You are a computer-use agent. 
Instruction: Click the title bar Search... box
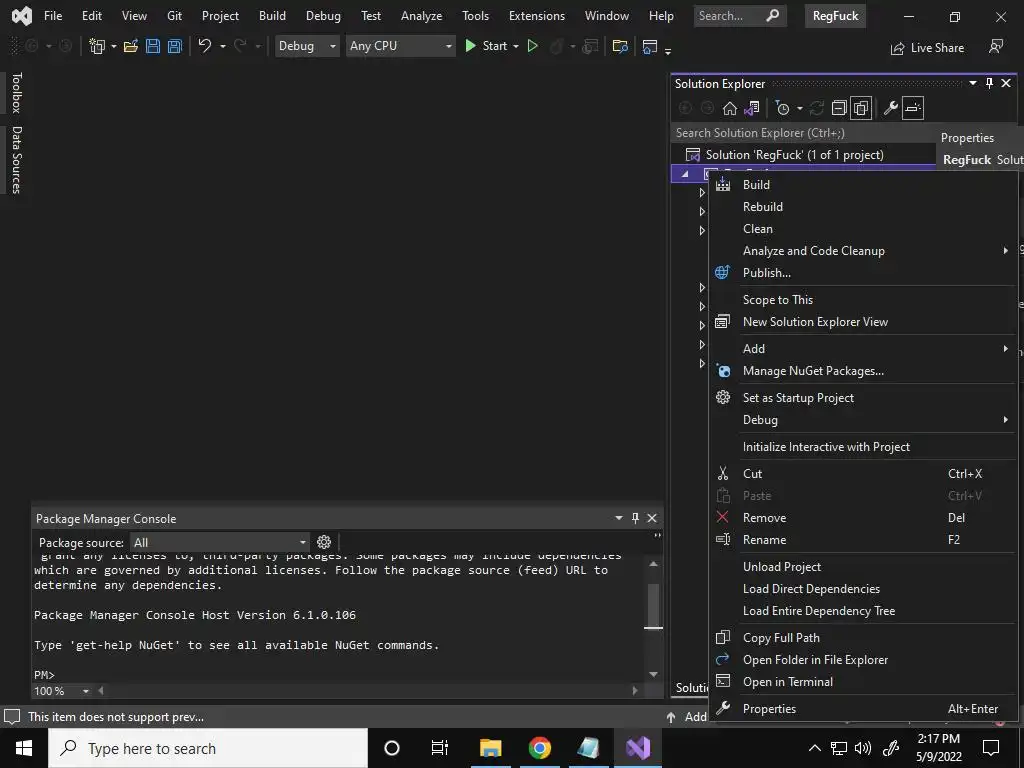pos(740,16)
